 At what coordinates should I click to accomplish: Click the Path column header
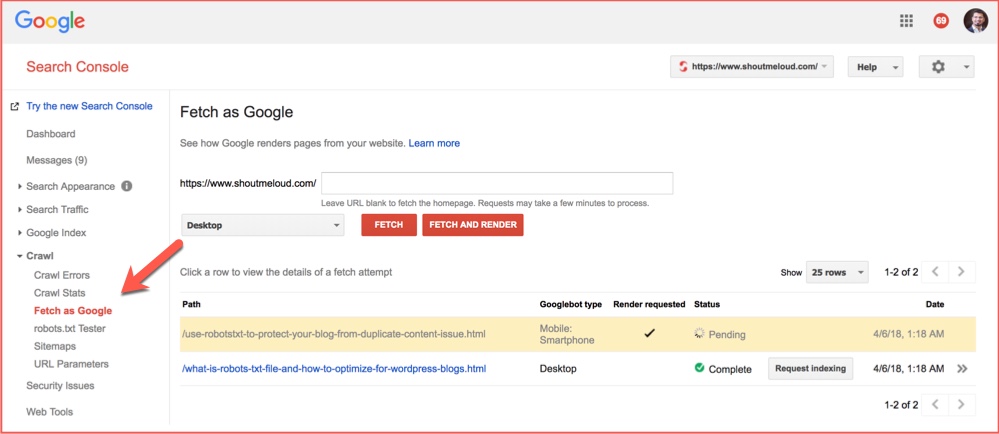tap(191, 305)
